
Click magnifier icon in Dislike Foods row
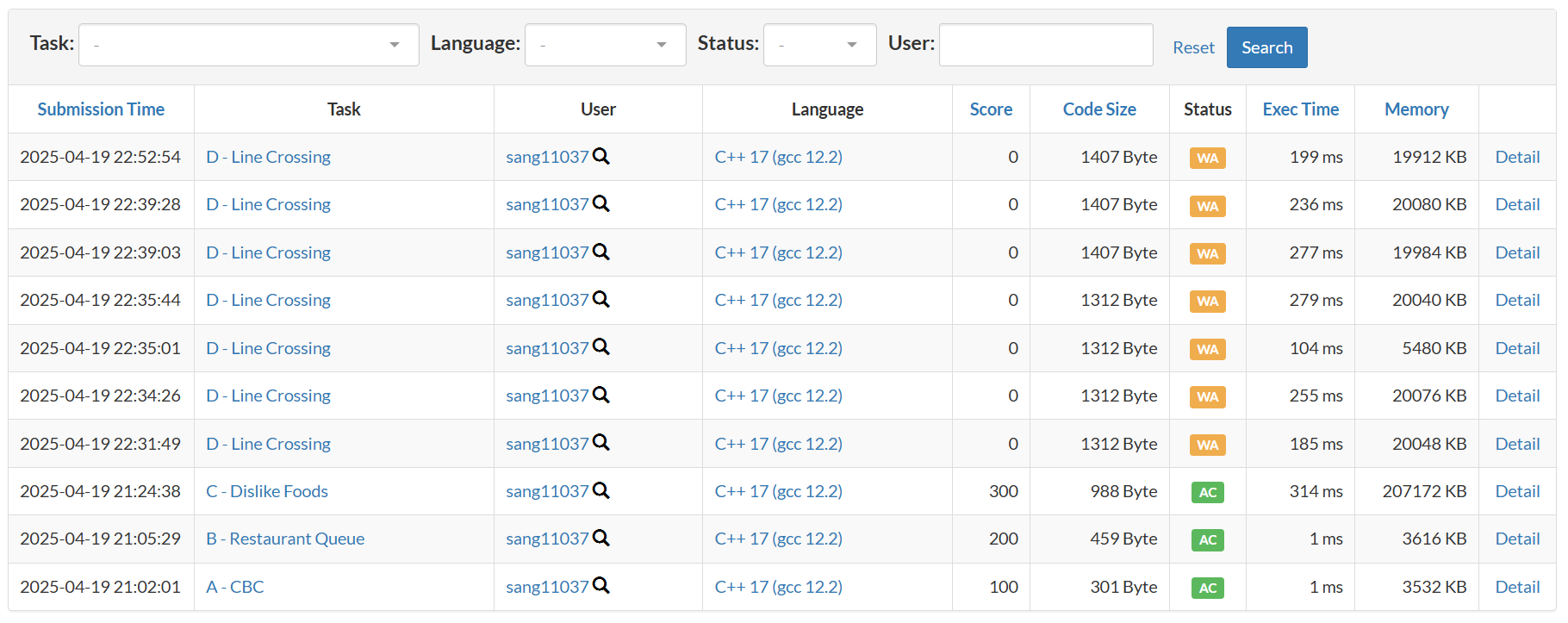pos(601,490)
